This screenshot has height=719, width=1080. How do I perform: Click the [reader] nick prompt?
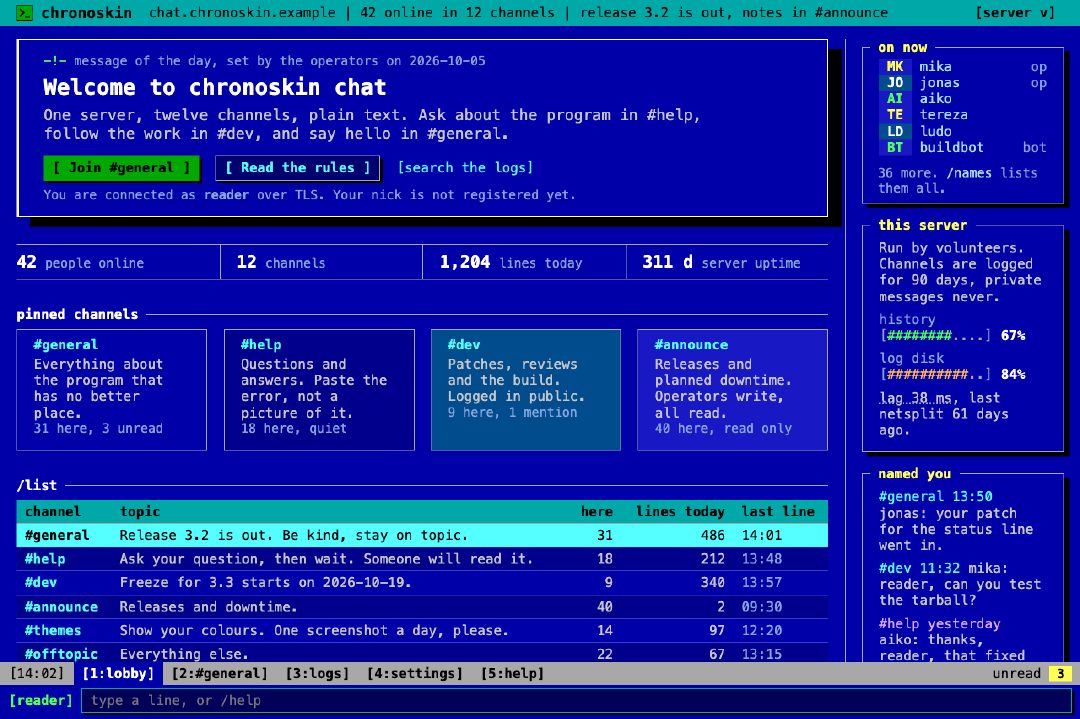tap(41, 700)
